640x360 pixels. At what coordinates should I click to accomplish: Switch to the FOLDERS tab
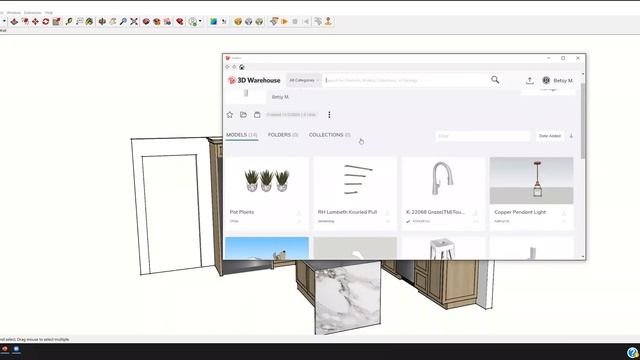click(x=283, y=135)
